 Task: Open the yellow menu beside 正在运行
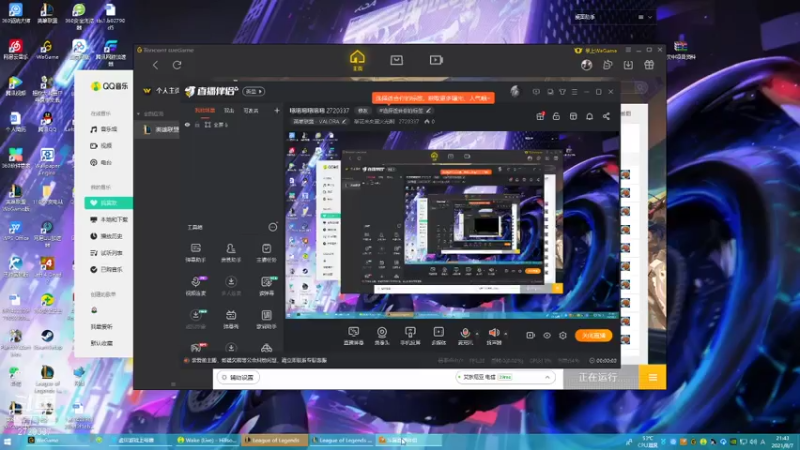click(653, 377)
